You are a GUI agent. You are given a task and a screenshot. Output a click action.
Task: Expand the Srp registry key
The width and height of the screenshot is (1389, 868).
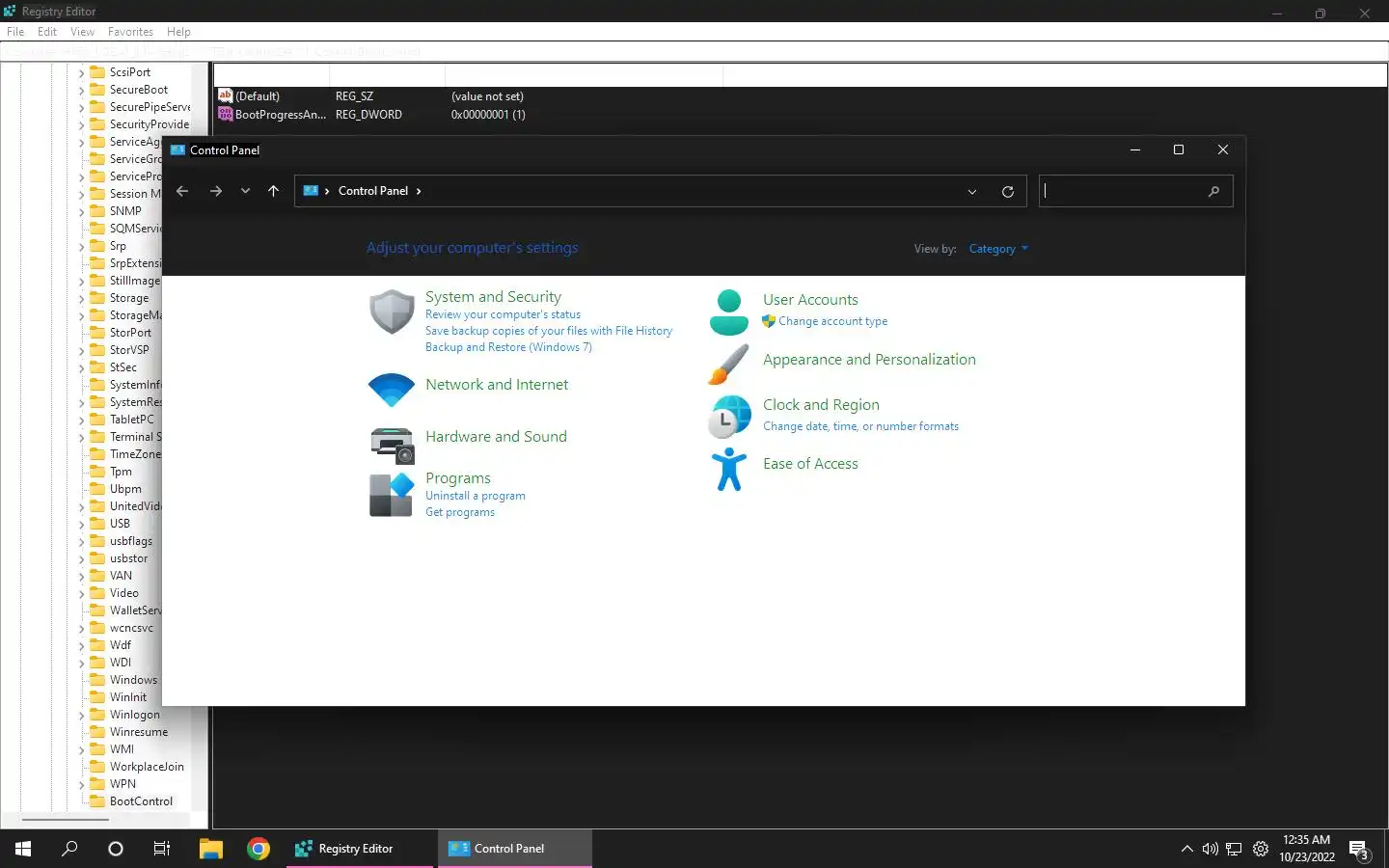[81, 246]
